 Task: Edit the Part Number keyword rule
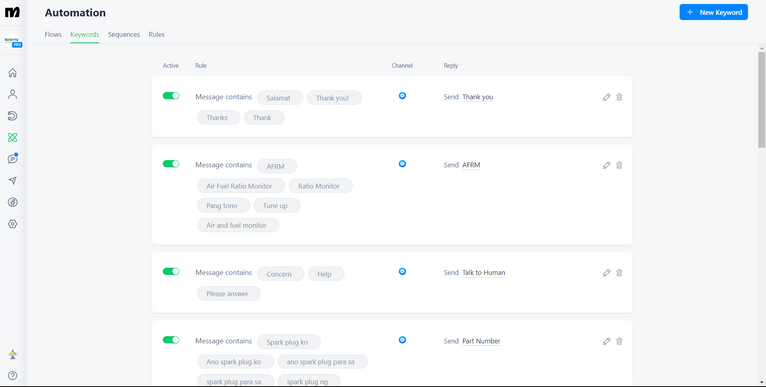point(607,341)
